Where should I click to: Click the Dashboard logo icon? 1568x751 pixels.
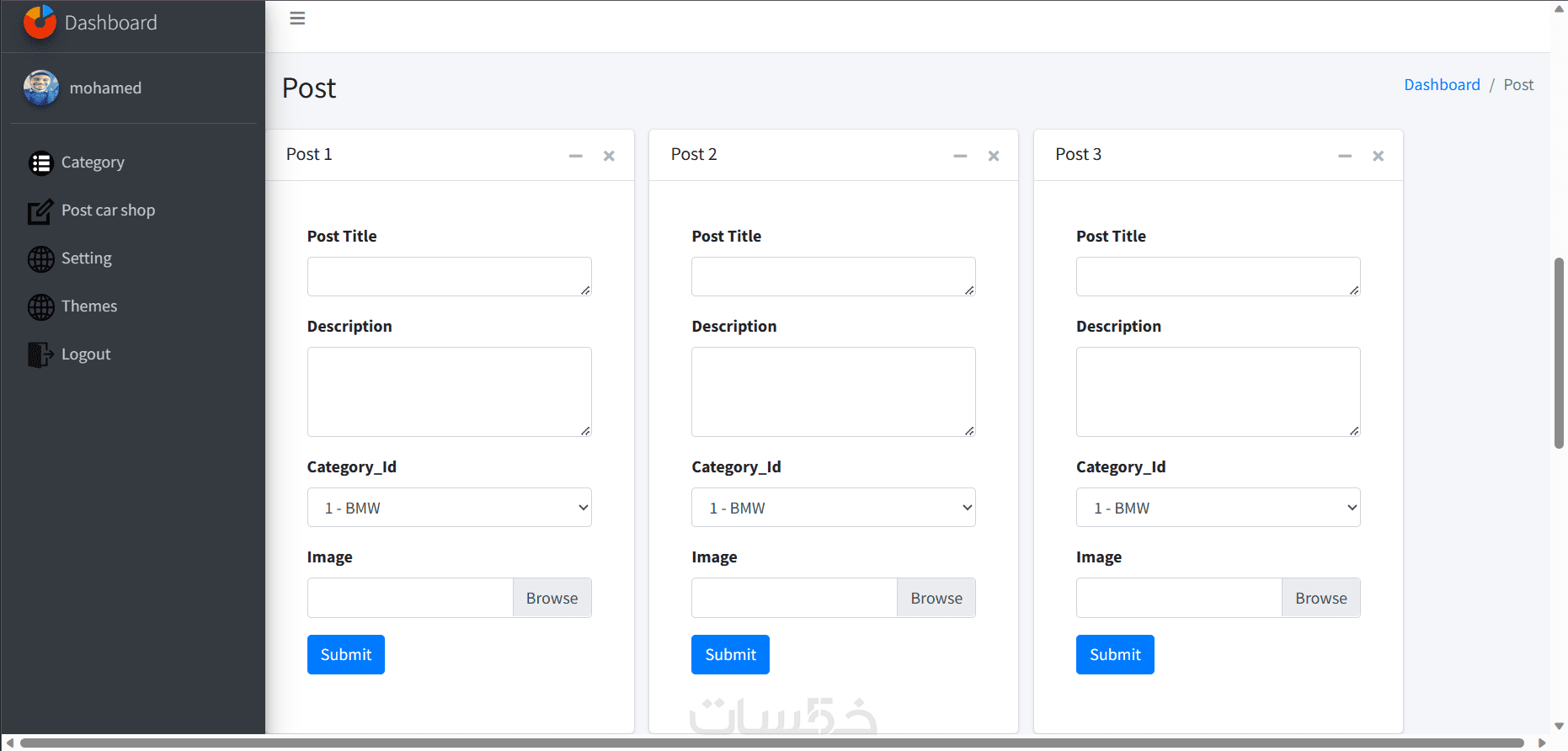point(40,23)
